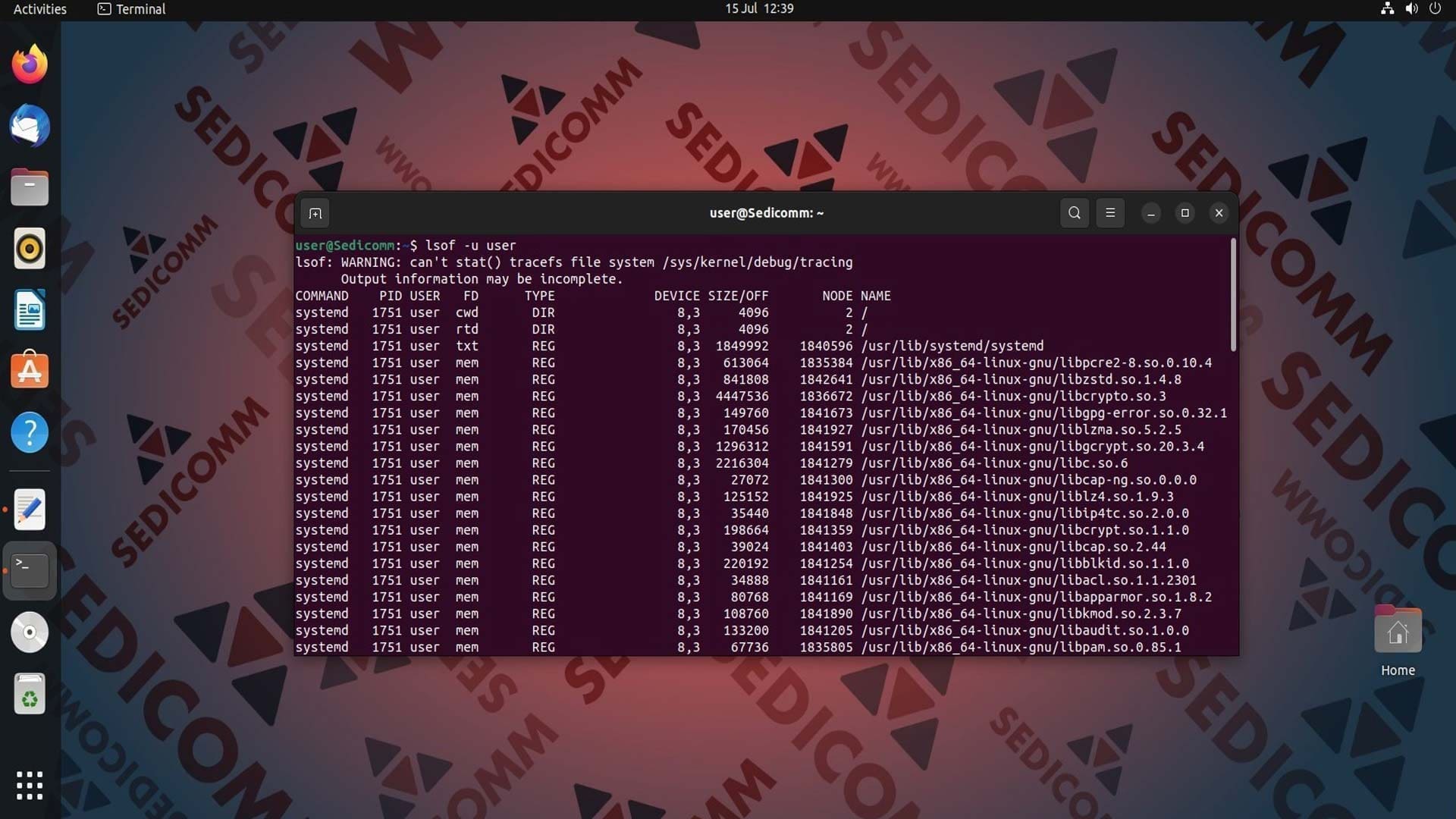Viewport: 1456px width, 819px height.
Task: Click the liblz4.so.1.9.3 path
Action: 1018,497
